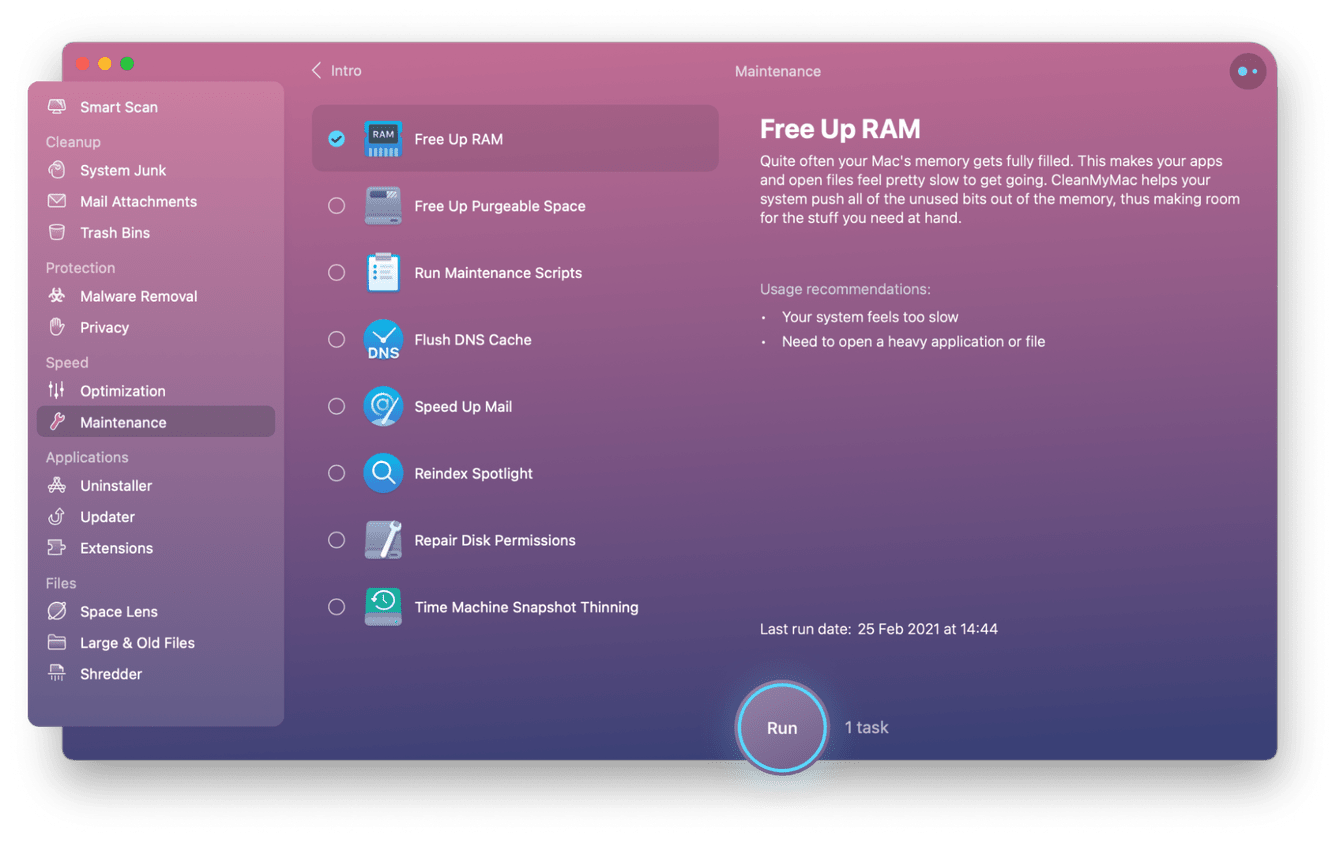The height and width of the screenshot is (843, 1340).
Task: Open Updater in the sidebar
Action: point(156,517)
